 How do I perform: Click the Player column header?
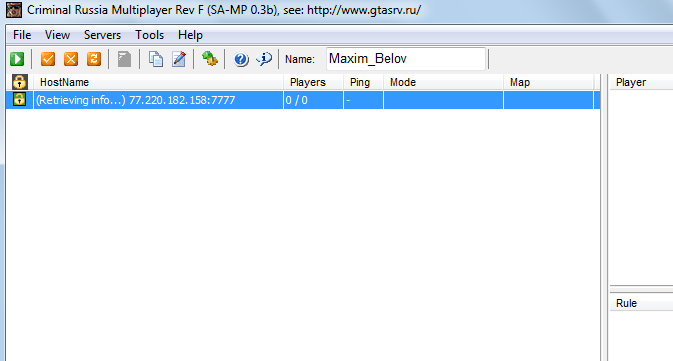point(641,82)
